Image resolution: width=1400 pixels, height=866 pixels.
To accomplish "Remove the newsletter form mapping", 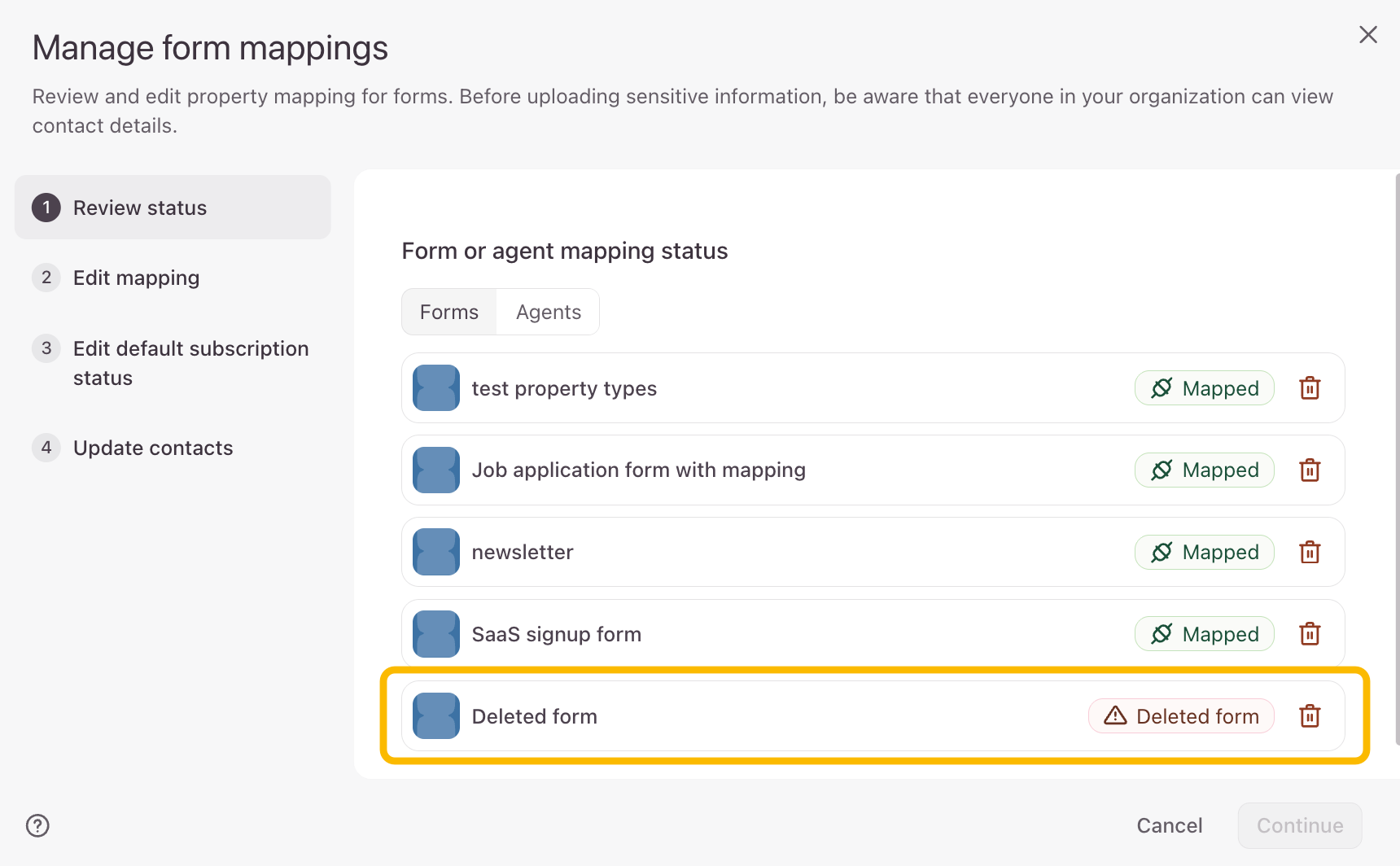I will 1310,553.
